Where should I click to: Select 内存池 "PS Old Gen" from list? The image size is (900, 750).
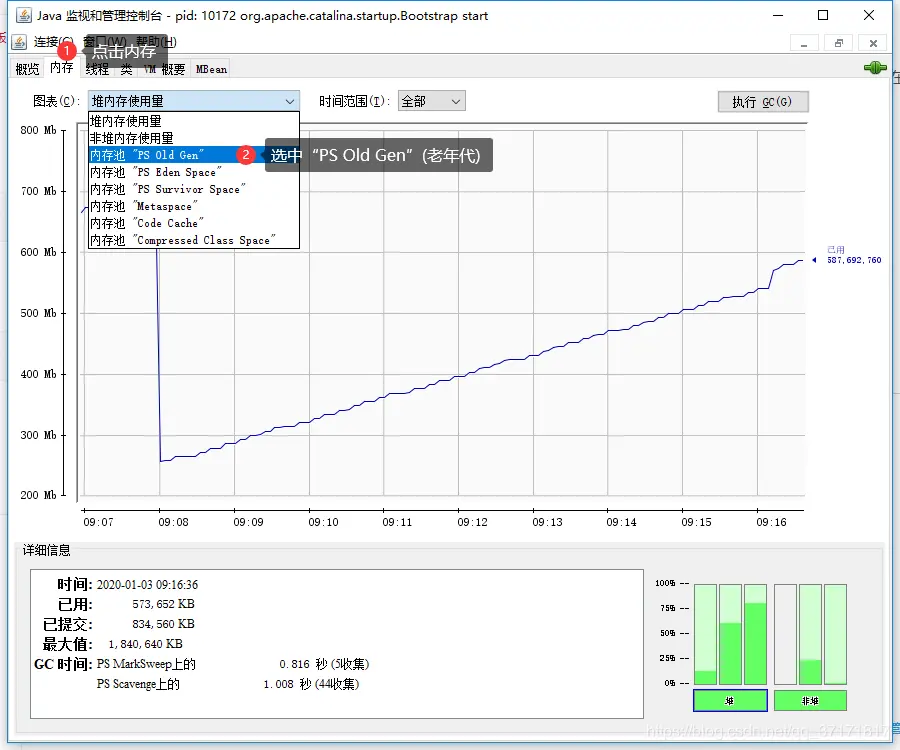point(194,155)
